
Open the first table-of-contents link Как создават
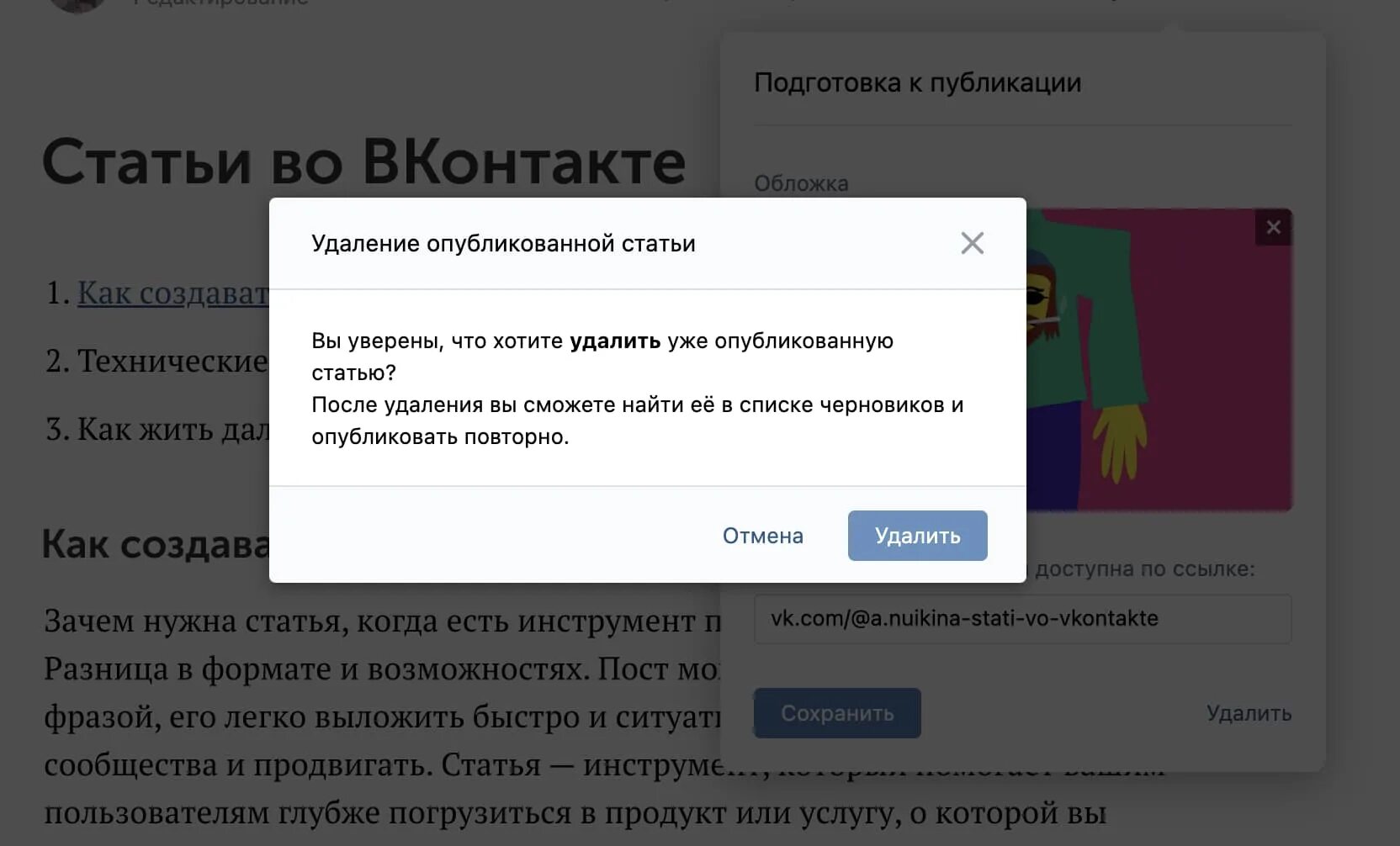click(x=173, y=293)
